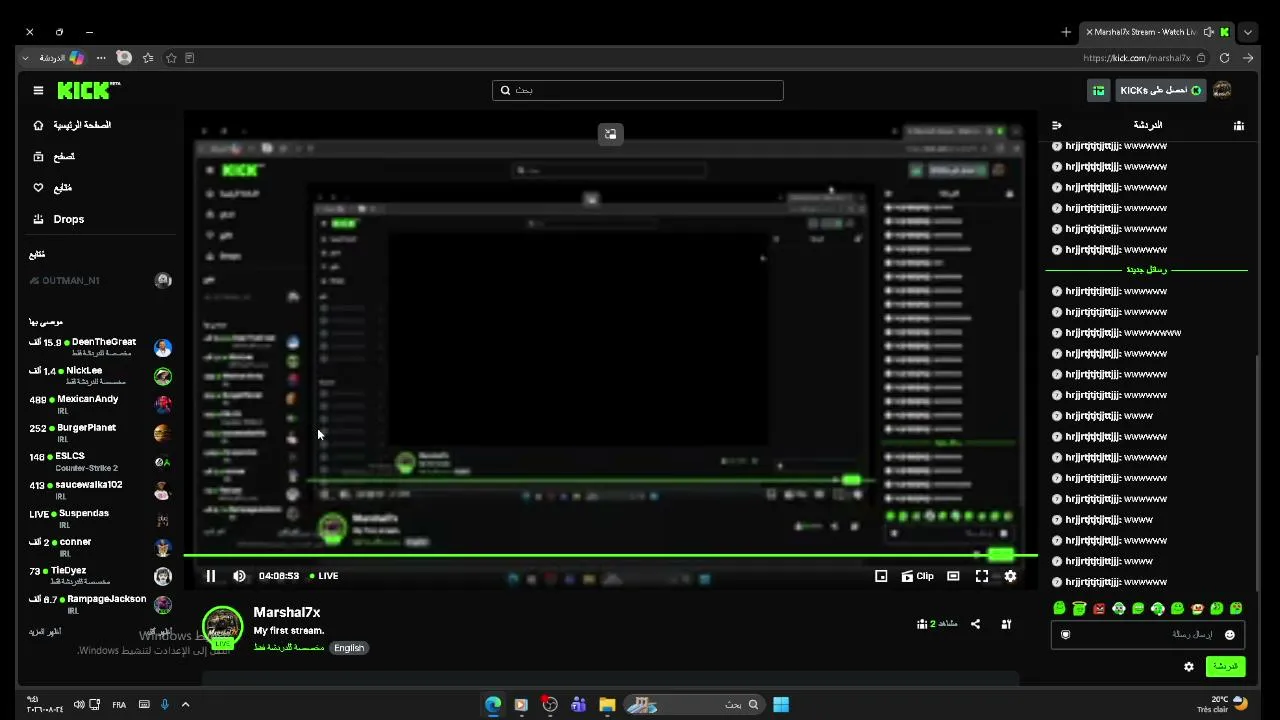Insert the first quick emote in chat

tap(1060, 608)
